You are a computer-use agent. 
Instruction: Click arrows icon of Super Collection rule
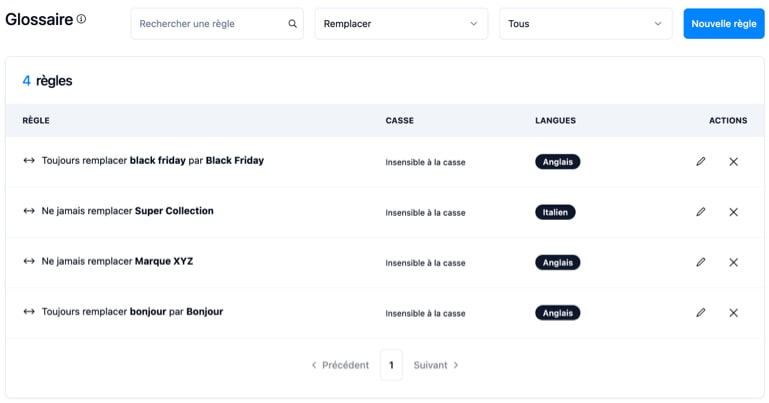[x=29, y=211]
